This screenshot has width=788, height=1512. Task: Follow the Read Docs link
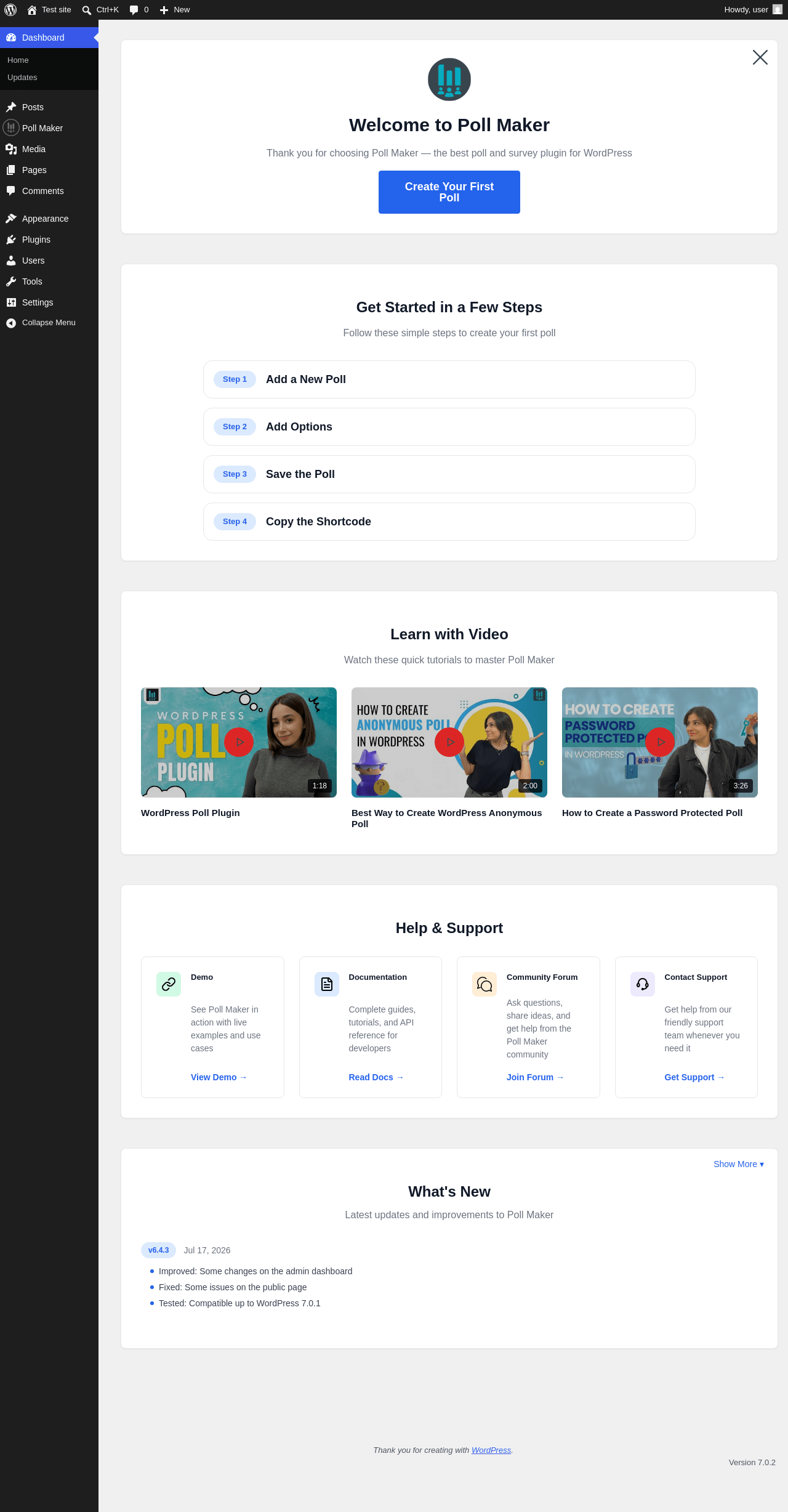tap(376, 1077)
